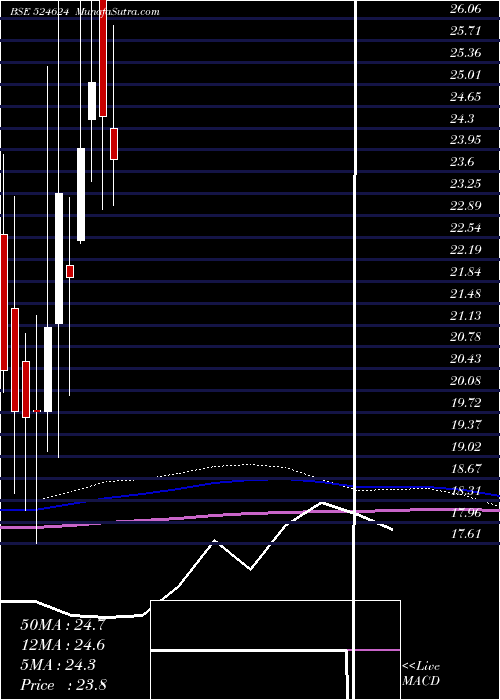The width and height of the screenshot is (500, 700).
Task: Click the 22.54 price axis label
Action: click(466, 228)
